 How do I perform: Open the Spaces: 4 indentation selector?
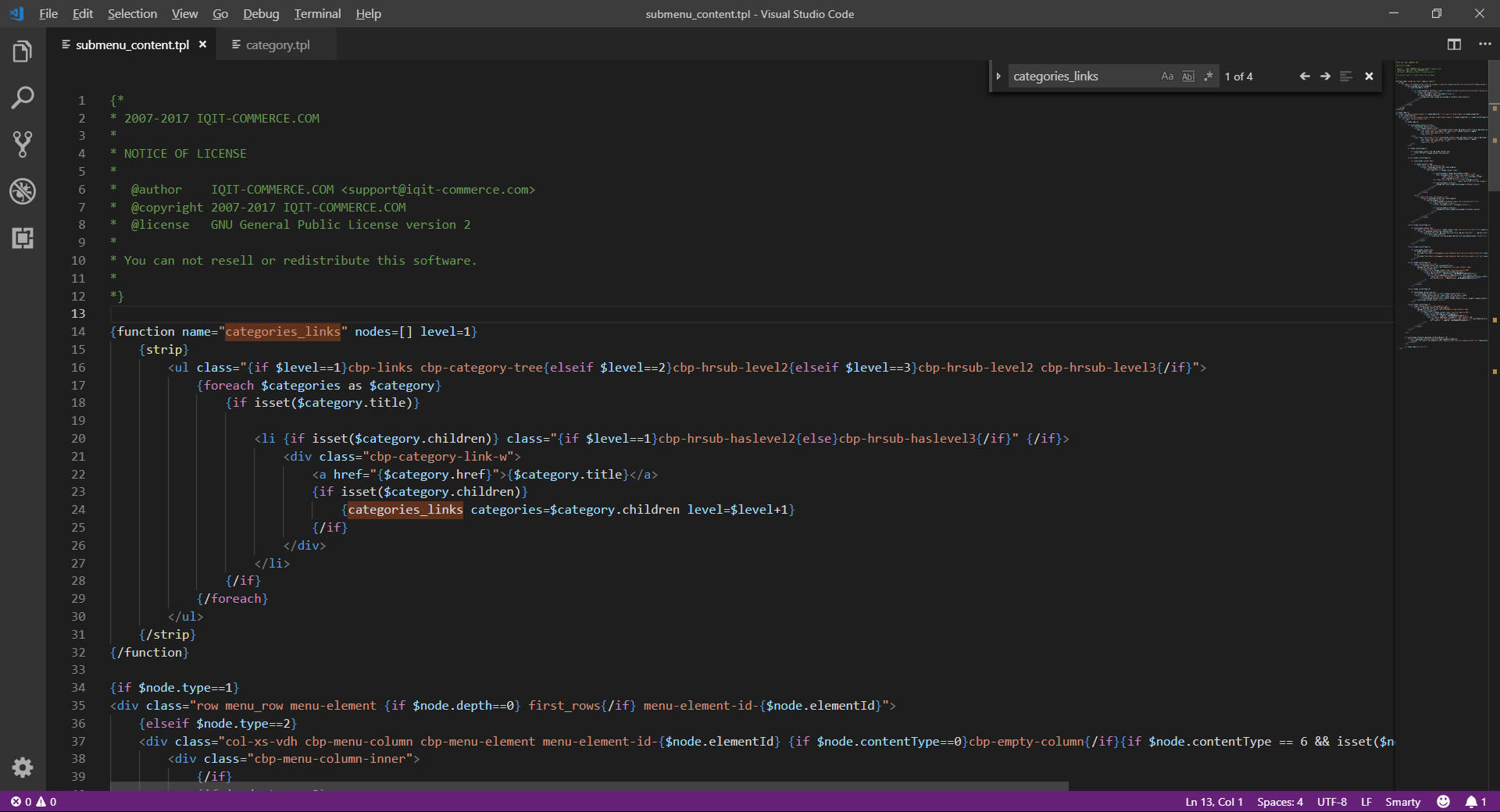(x=1280, y=802)
